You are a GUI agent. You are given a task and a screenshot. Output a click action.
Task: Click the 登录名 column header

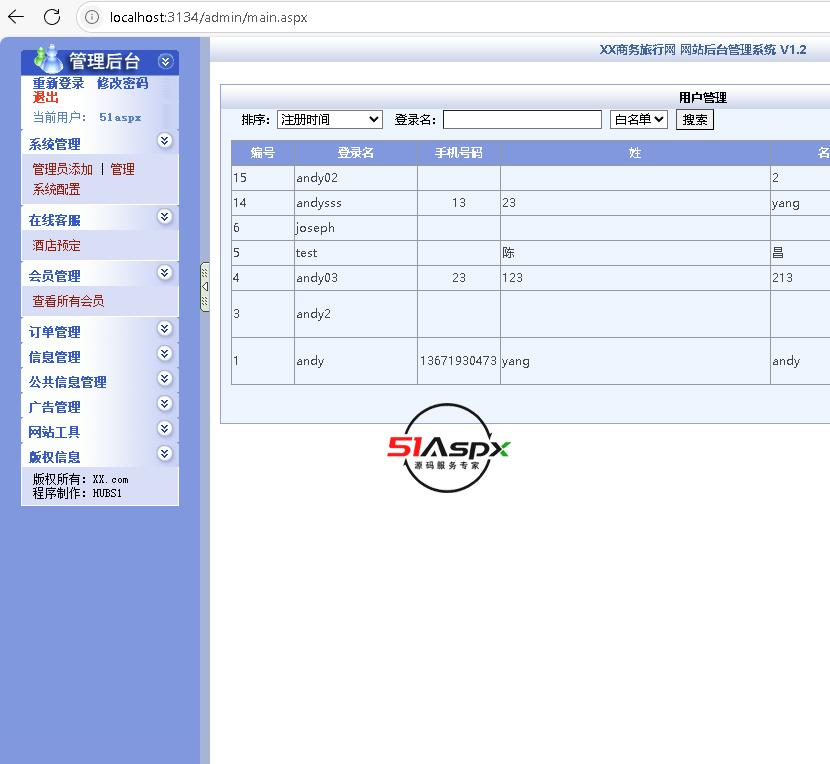point(356,153)
